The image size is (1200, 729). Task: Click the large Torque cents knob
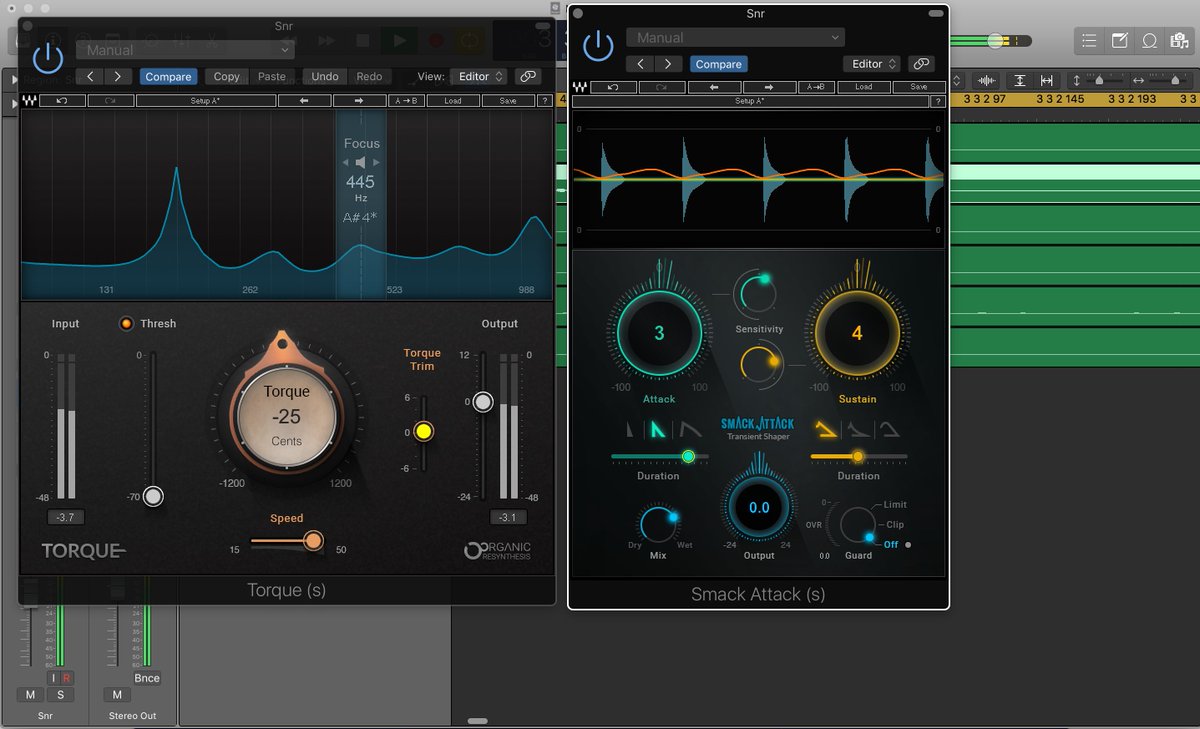pos(287,415)
